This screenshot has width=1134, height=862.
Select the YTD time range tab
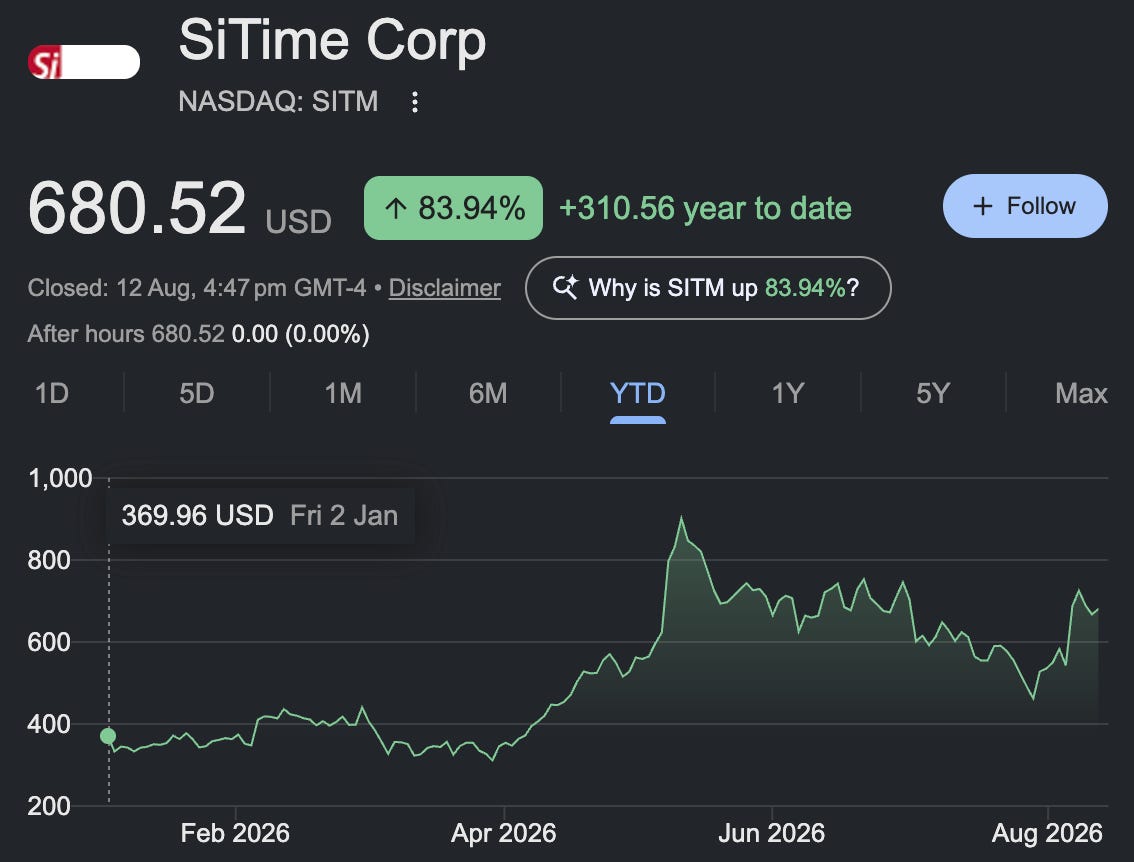tap(638, 394)
